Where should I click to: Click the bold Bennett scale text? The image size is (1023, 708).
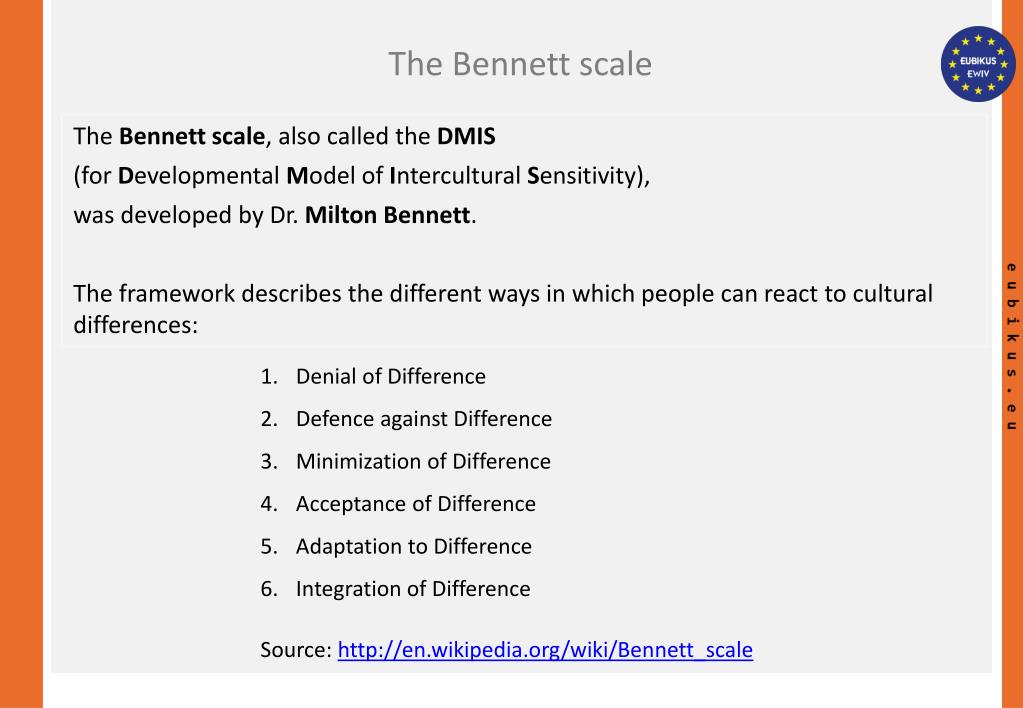point(192,136)
